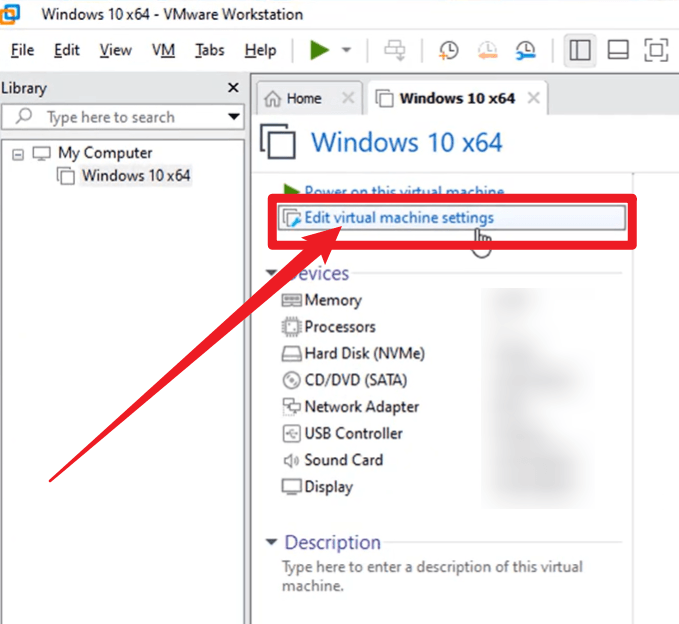Screen dimensions: 679x624
Task: Select the USB Controller label
Action: 353,433
